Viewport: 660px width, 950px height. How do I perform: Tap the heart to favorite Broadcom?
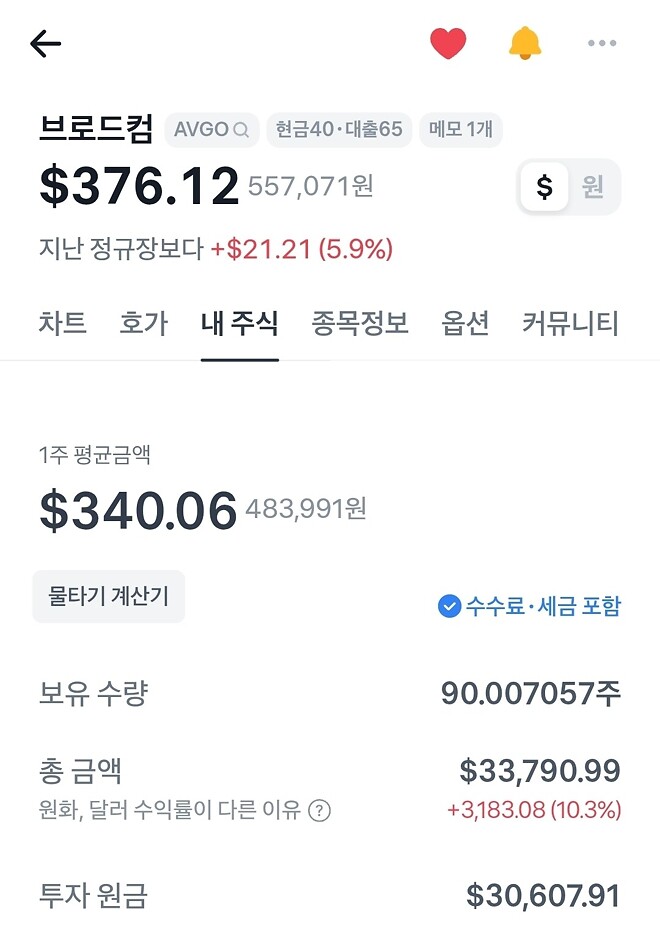pos(448,43)
